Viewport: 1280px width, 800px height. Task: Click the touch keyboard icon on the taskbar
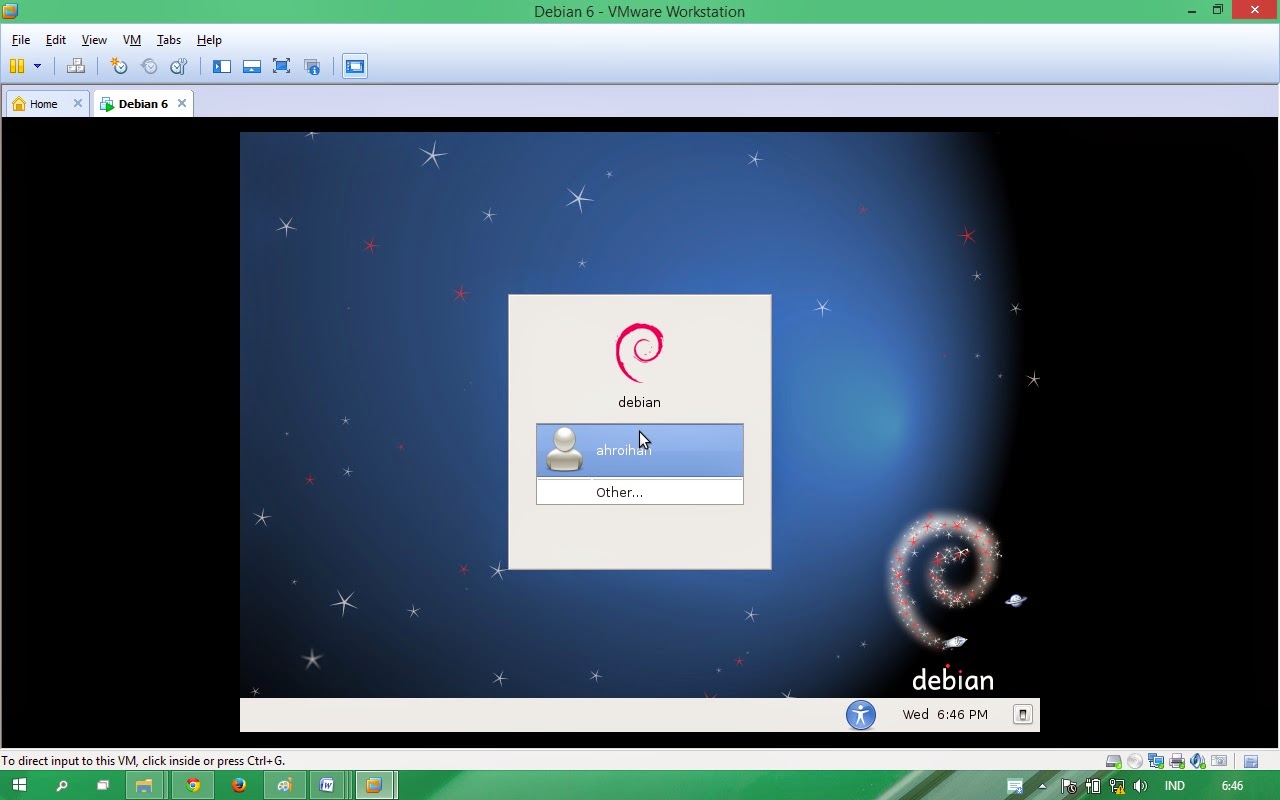pos(1015,786)
